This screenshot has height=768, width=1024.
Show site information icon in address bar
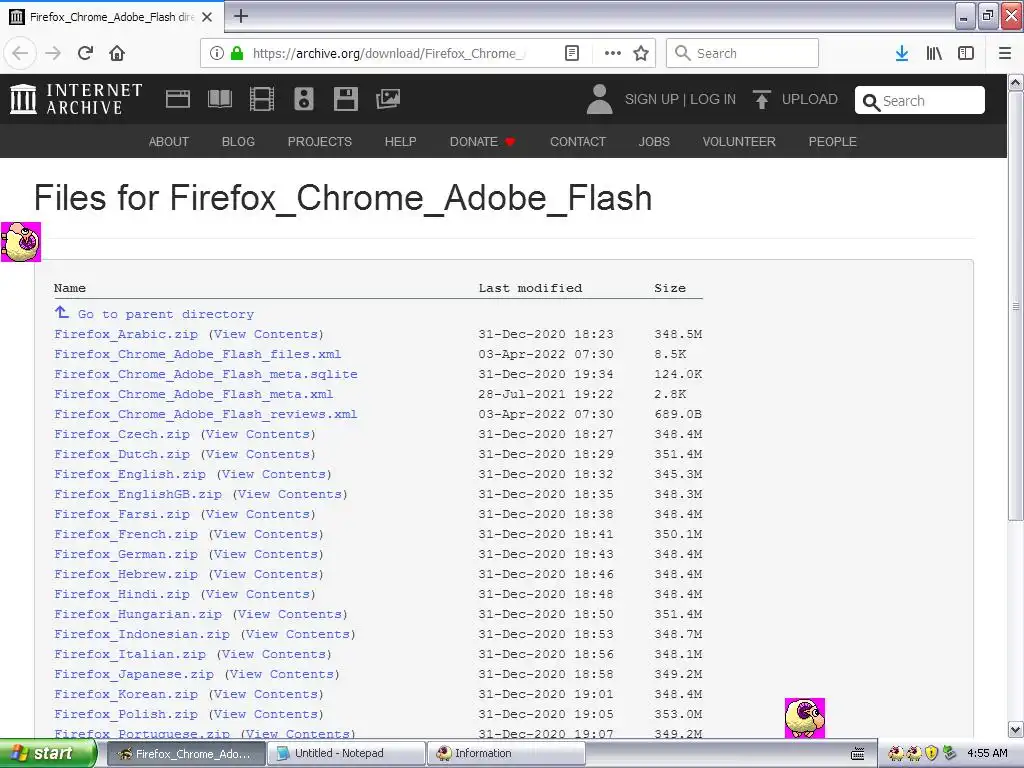217,54
